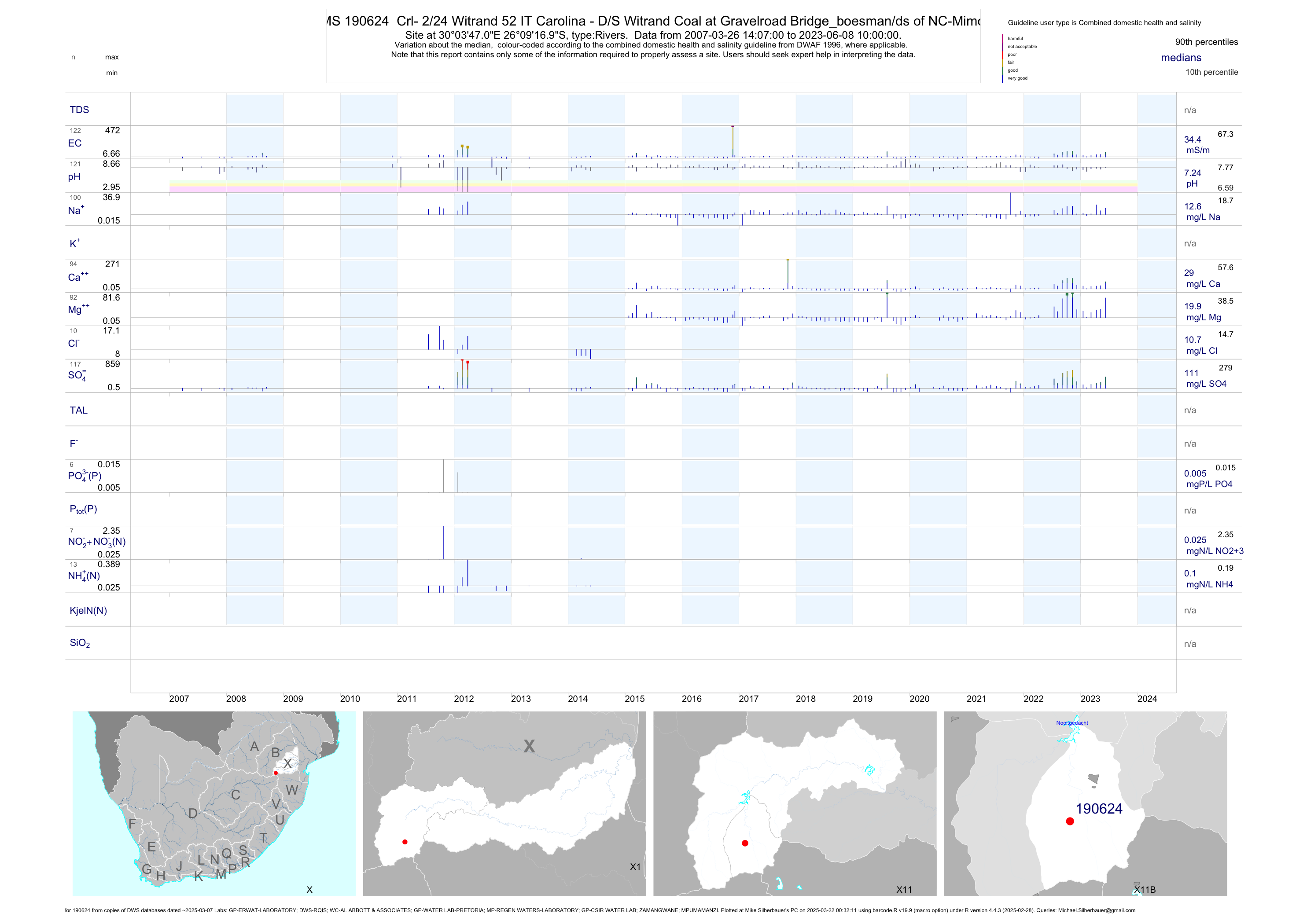Click the SiO2 row label
This screenshot has width=1307, height=924.
[x=80, y=643]
